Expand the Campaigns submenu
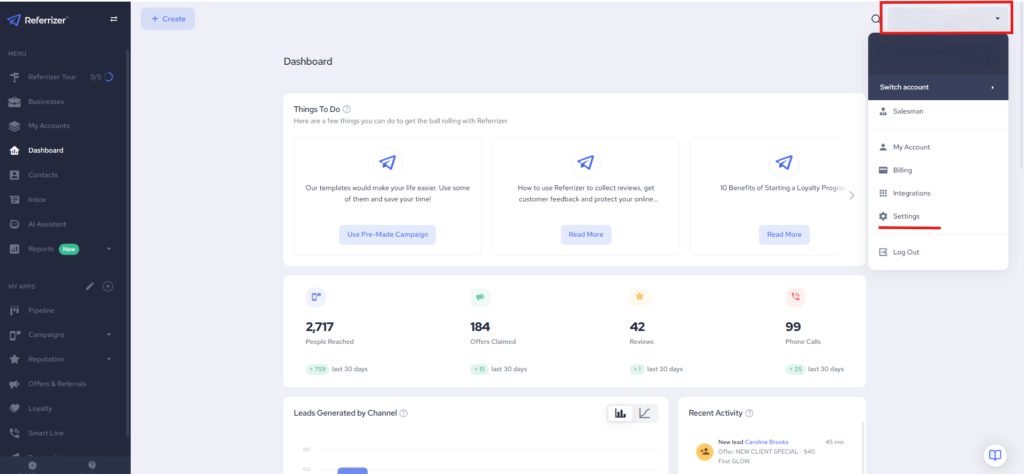The image size is (1024, 474). [108, 334]
